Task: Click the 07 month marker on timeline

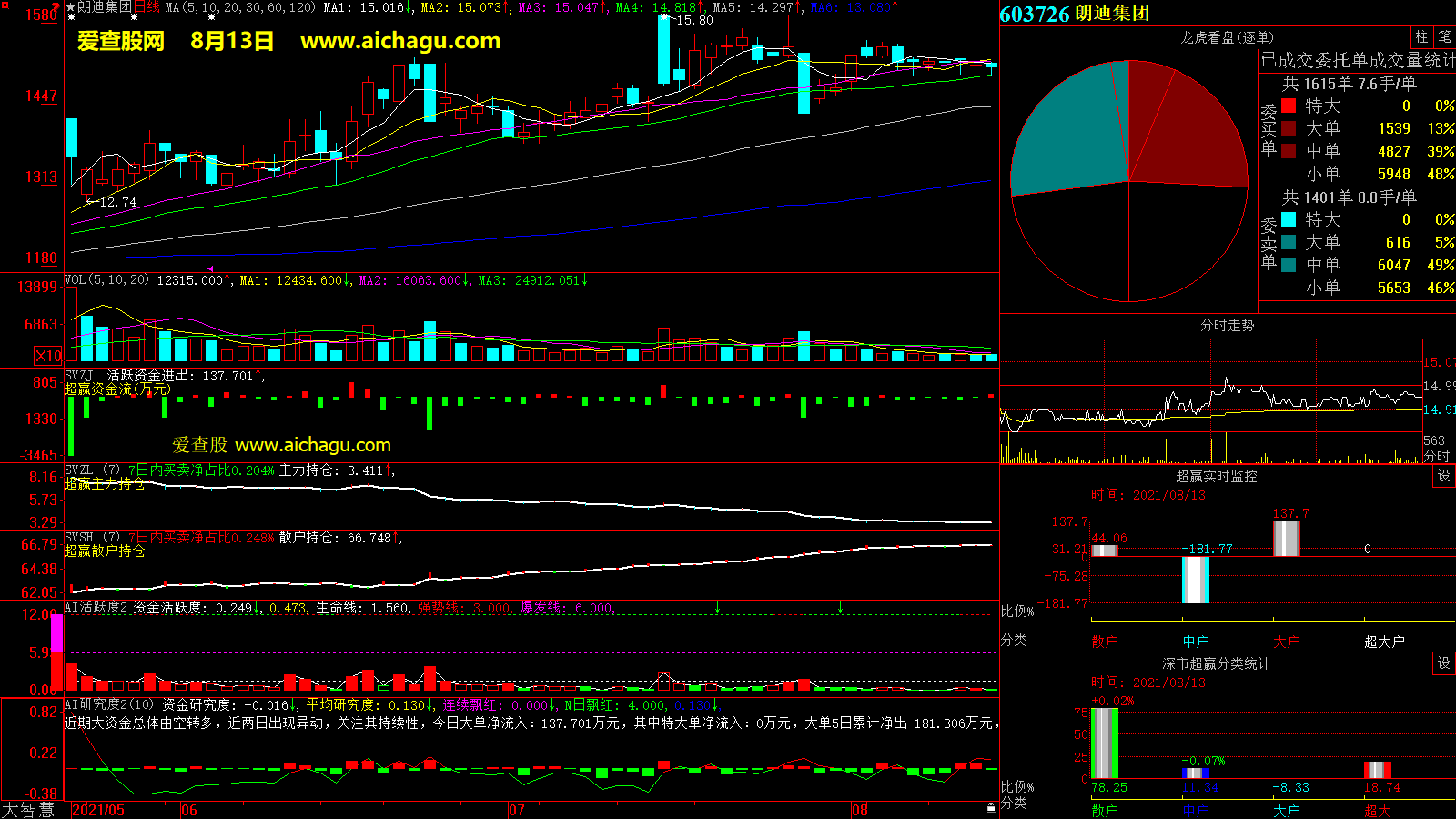Action: click(x=516, y=810)
